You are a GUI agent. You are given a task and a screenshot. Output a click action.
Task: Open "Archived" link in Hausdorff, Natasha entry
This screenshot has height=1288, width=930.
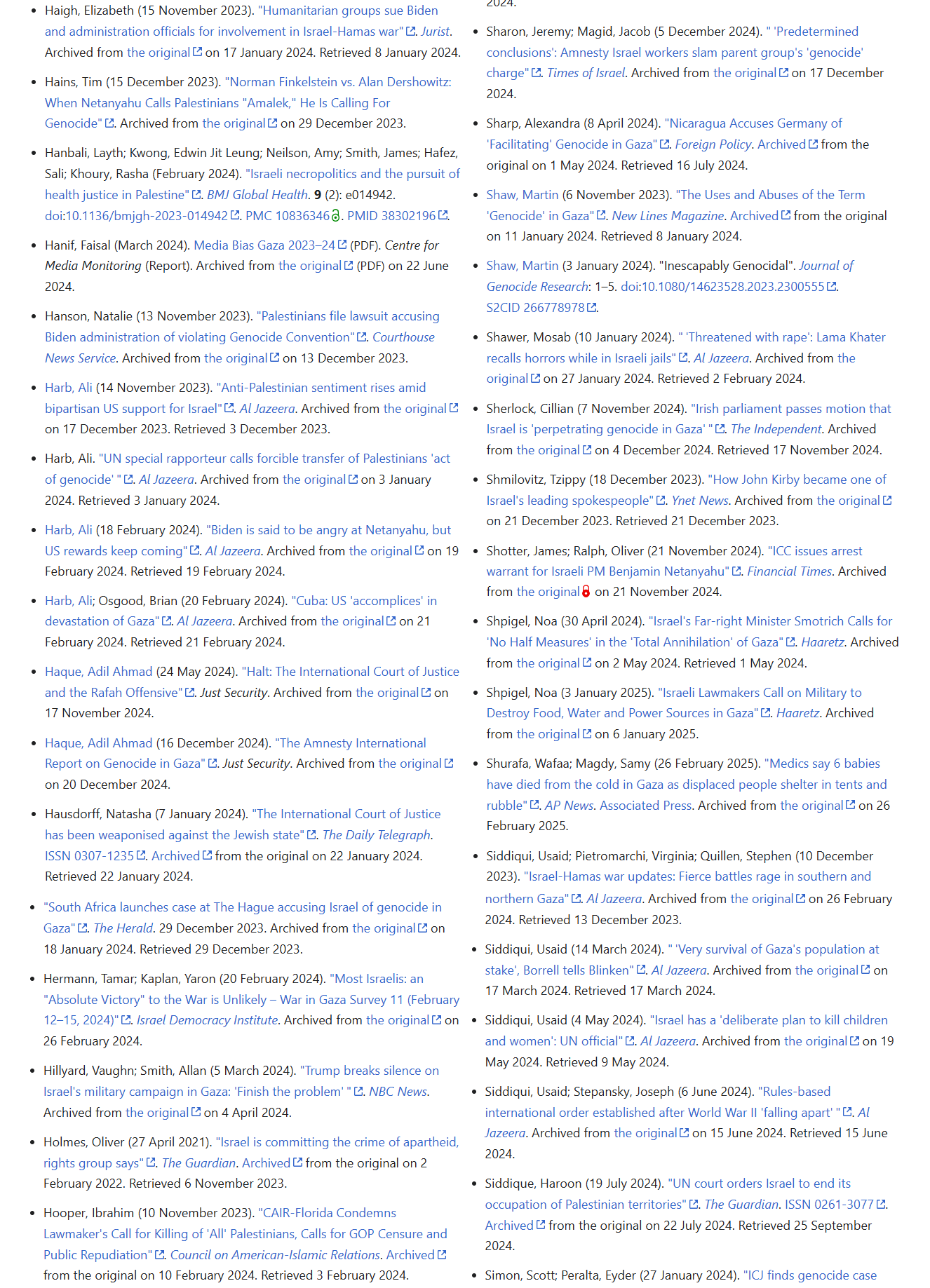coord(181,856)
